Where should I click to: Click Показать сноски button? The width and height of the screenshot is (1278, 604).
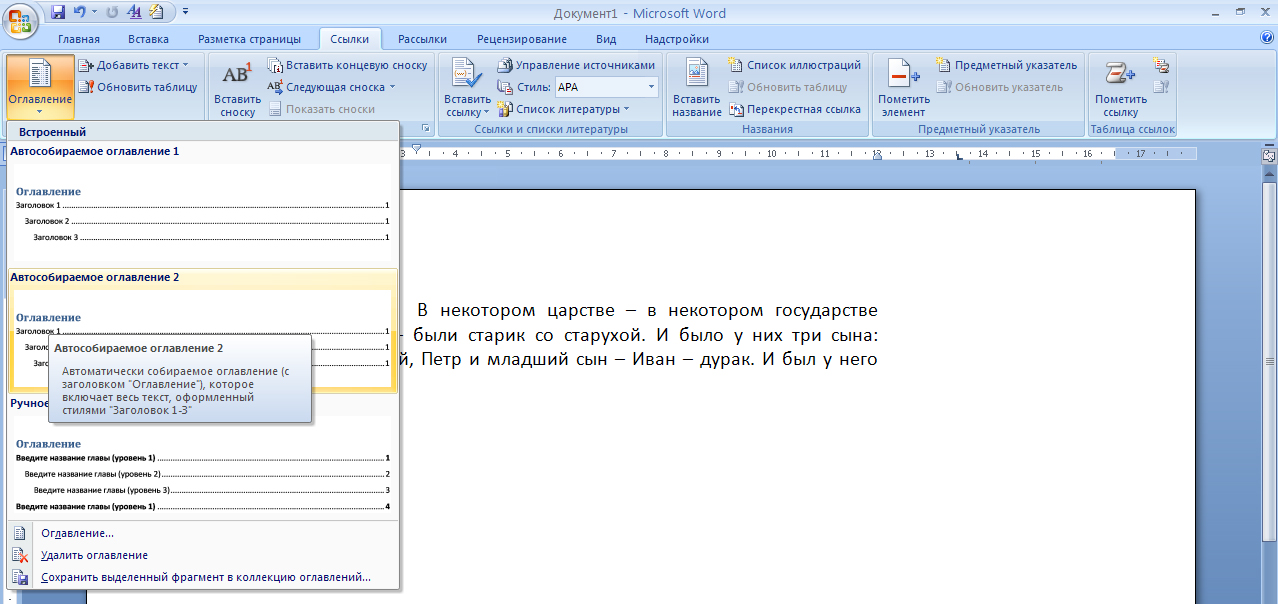(321, 109)
